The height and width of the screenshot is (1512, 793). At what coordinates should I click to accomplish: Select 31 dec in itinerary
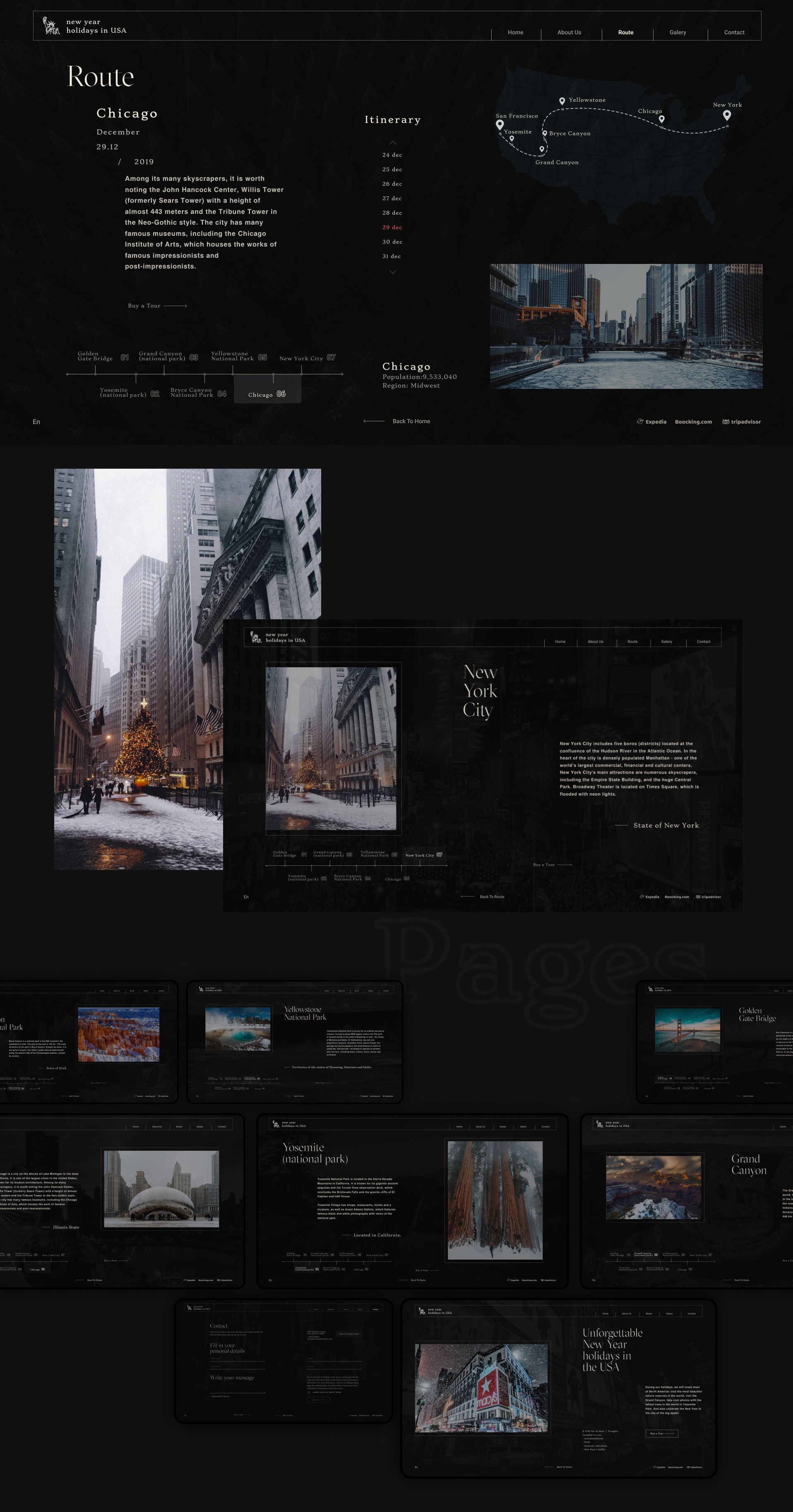click(x=392, y=256)
